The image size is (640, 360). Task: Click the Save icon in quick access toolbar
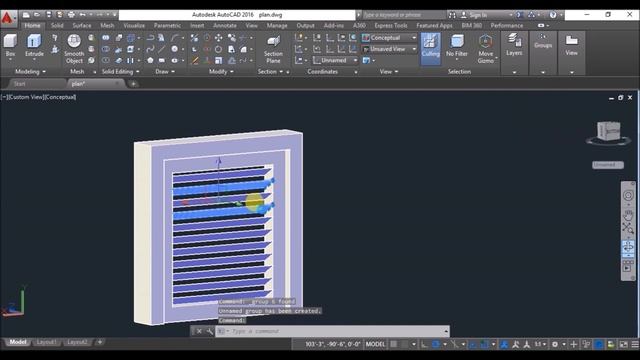tap(49, 15)
